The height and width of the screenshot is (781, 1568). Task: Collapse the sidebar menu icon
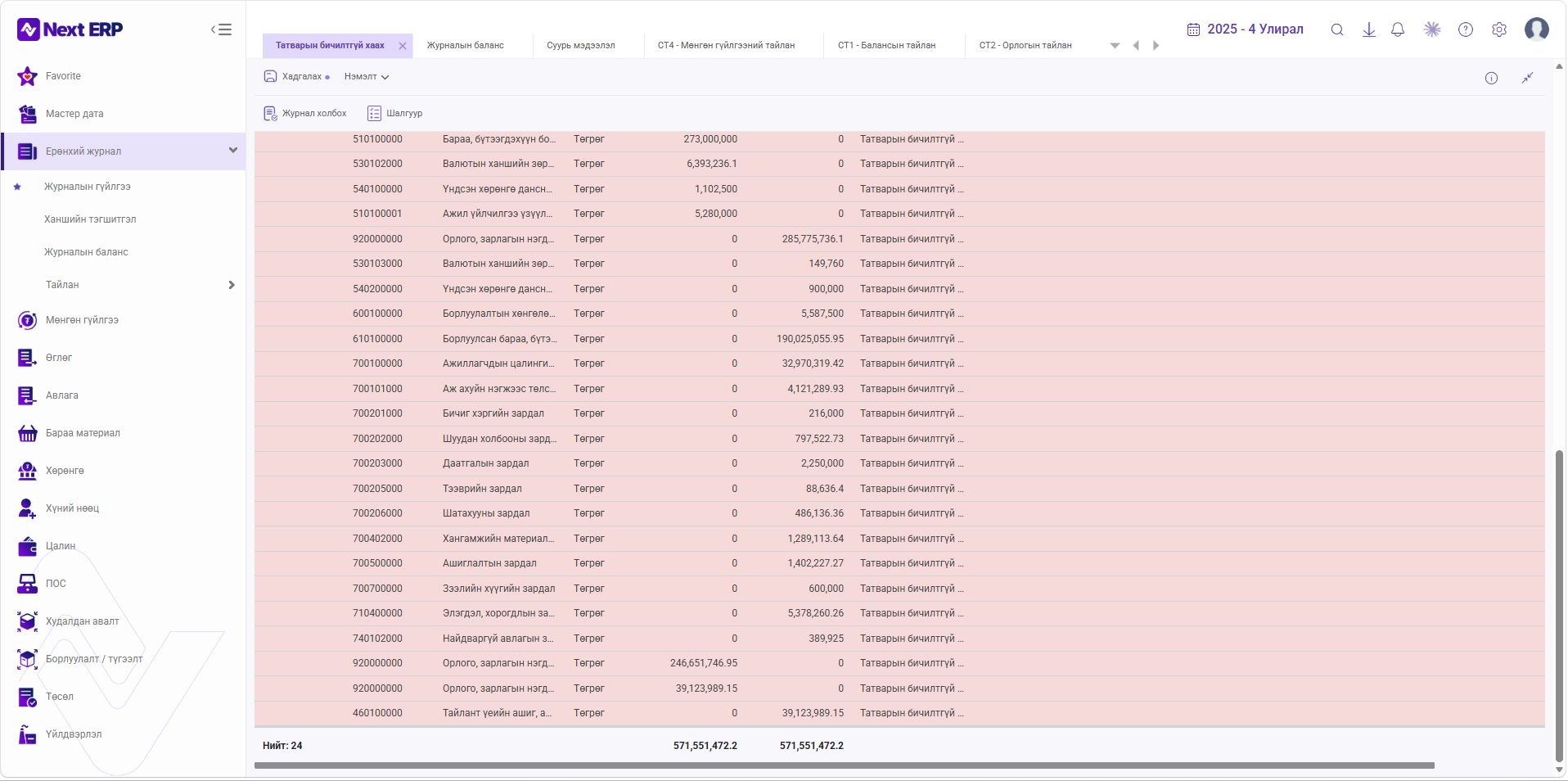221,29
